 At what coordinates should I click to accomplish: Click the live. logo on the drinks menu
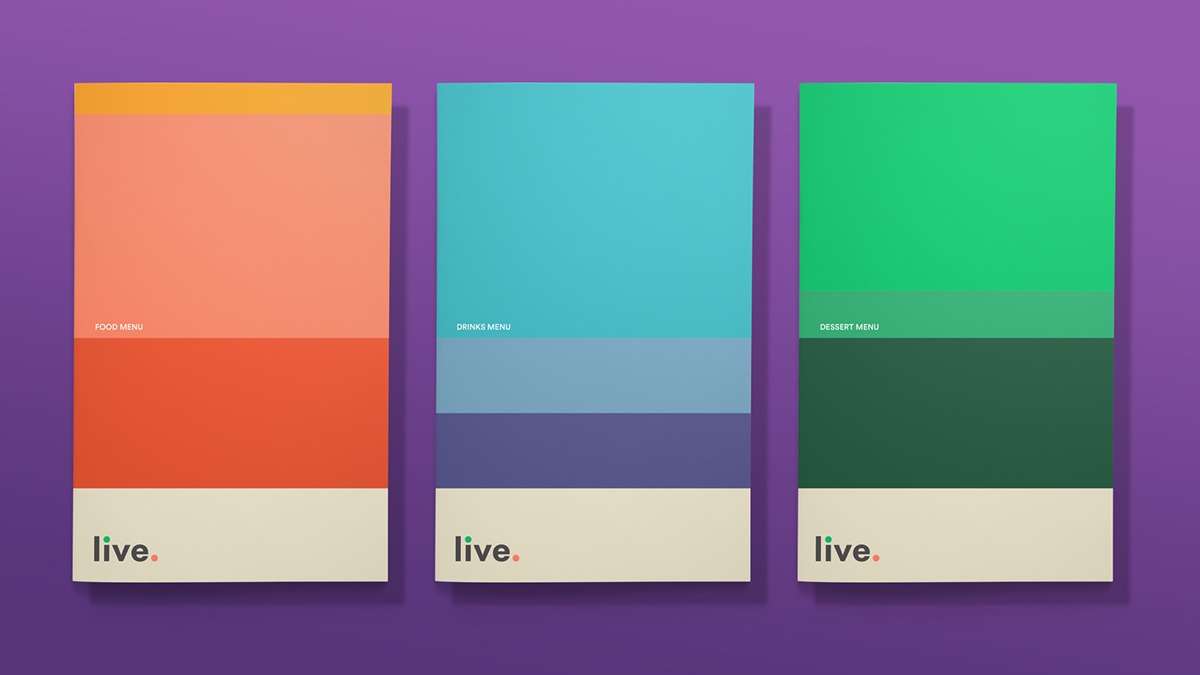click(x=486, y=549)
